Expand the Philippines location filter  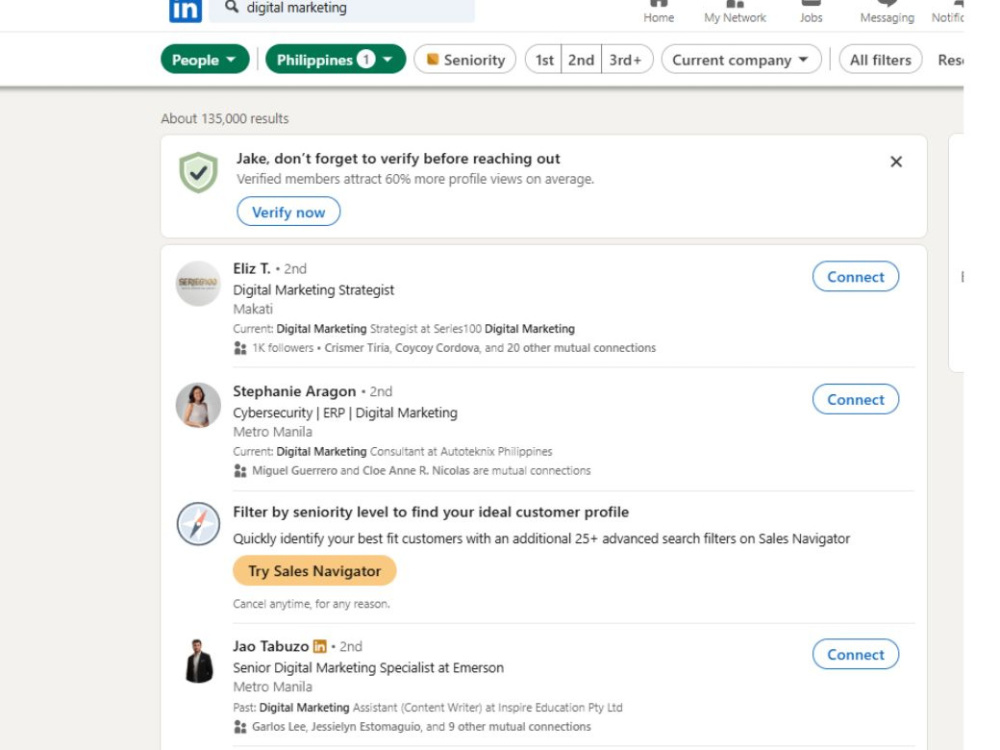(335, 59)
